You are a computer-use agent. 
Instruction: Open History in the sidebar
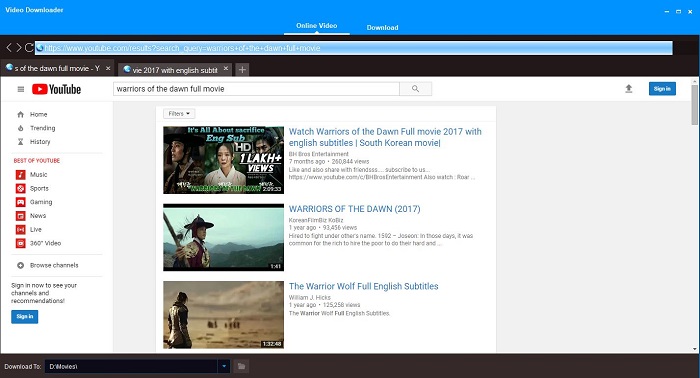click(x=40, y=141)
